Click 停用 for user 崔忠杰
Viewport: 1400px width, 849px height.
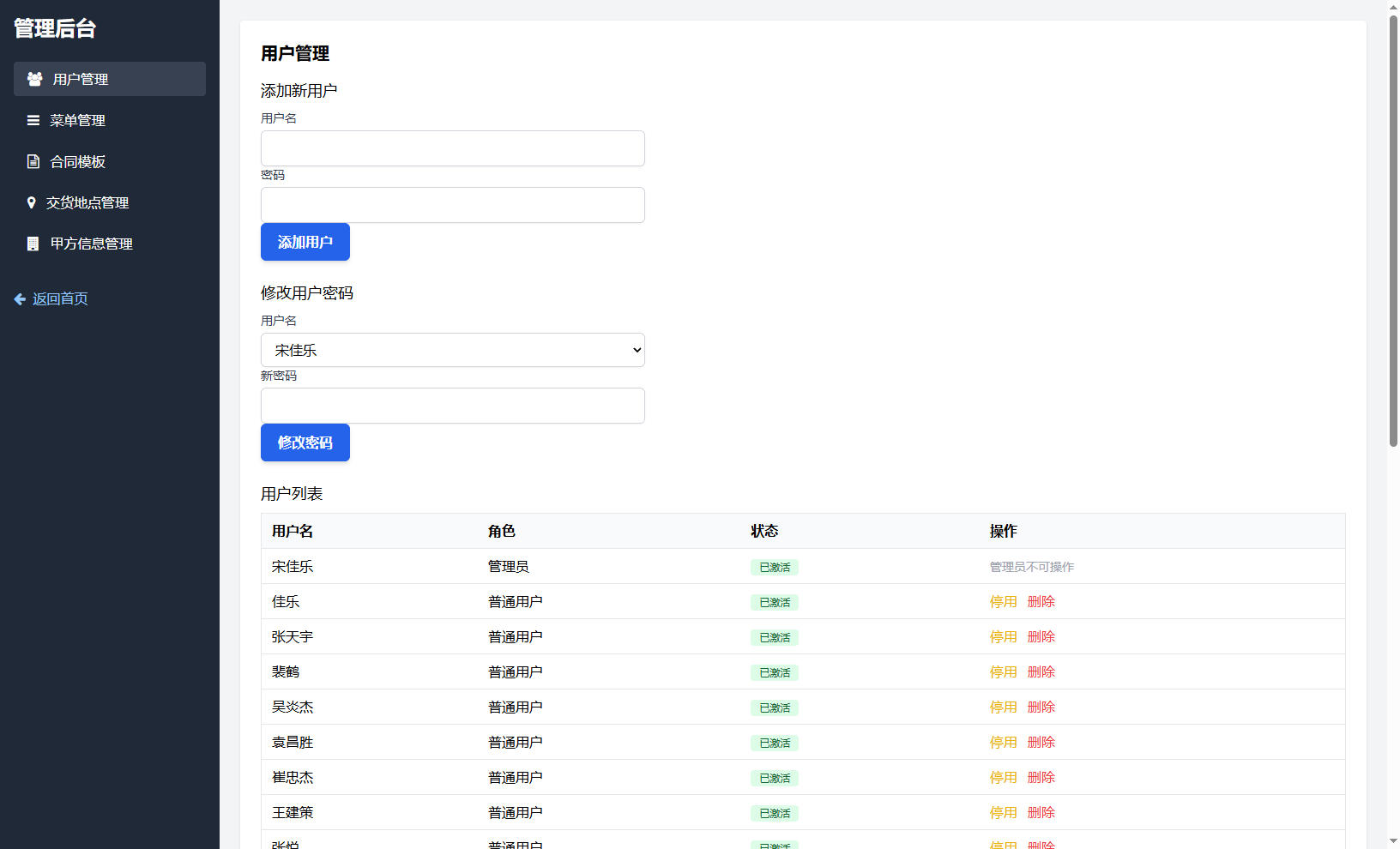click(1004, 778)
